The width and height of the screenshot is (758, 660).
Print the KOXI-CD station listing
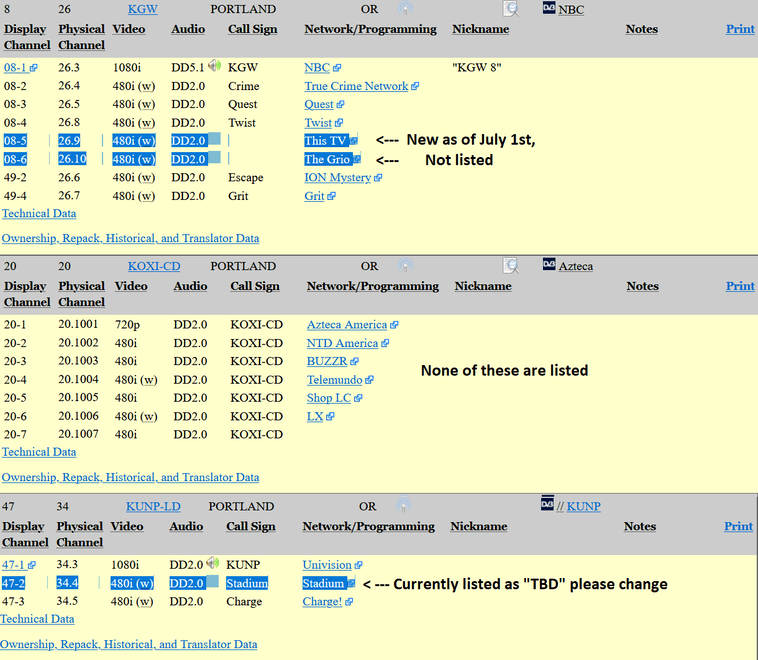[740, 286]
